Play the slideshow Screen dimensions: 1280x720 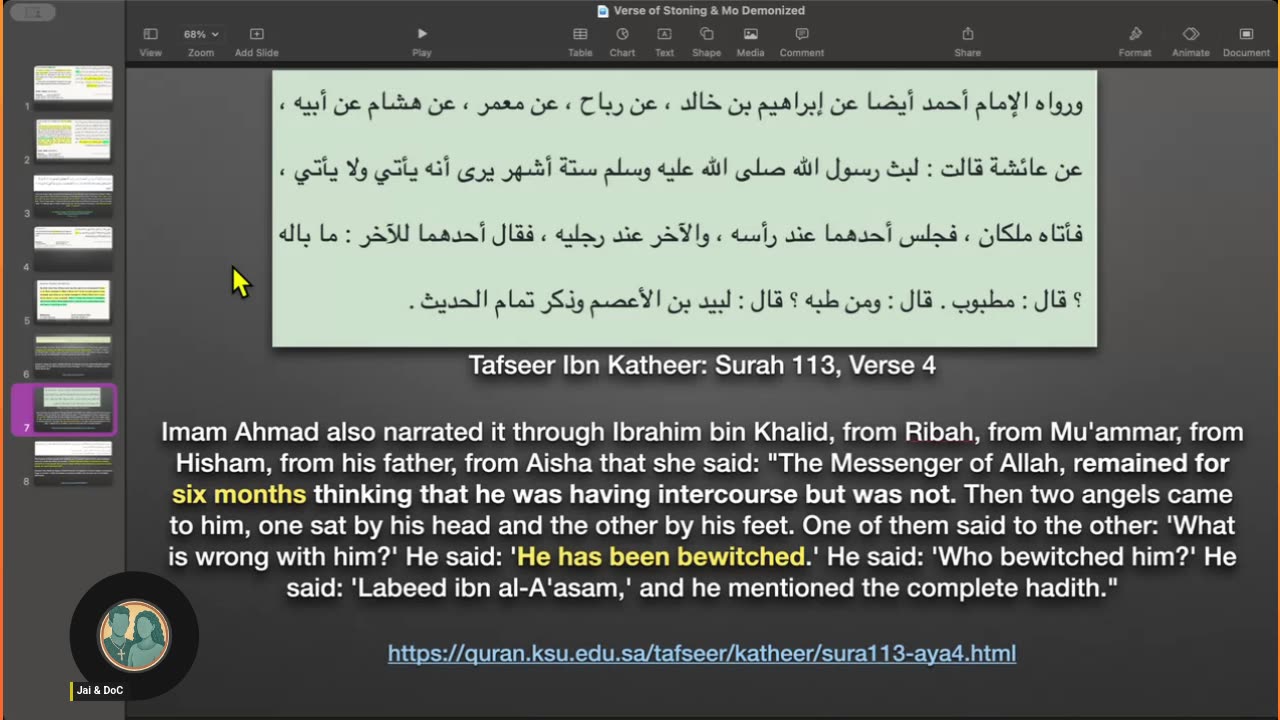click(x=422, y=41)
